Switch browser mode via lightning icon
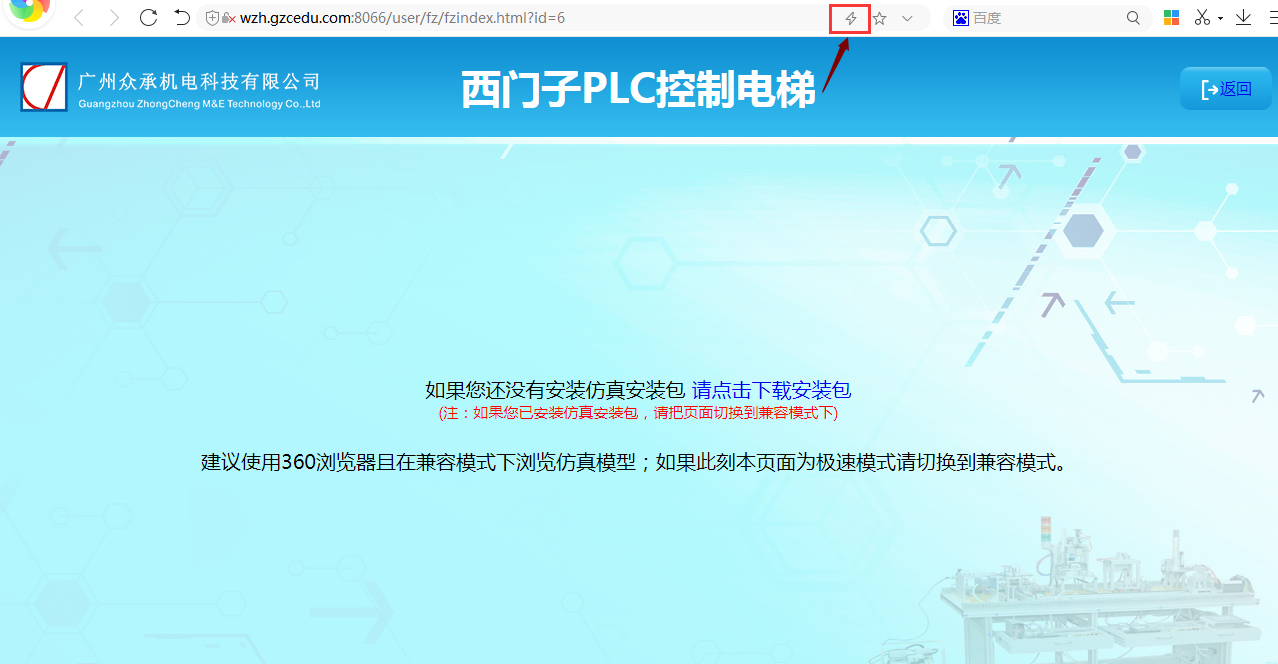1278x664 pixels. pos(851,18)
